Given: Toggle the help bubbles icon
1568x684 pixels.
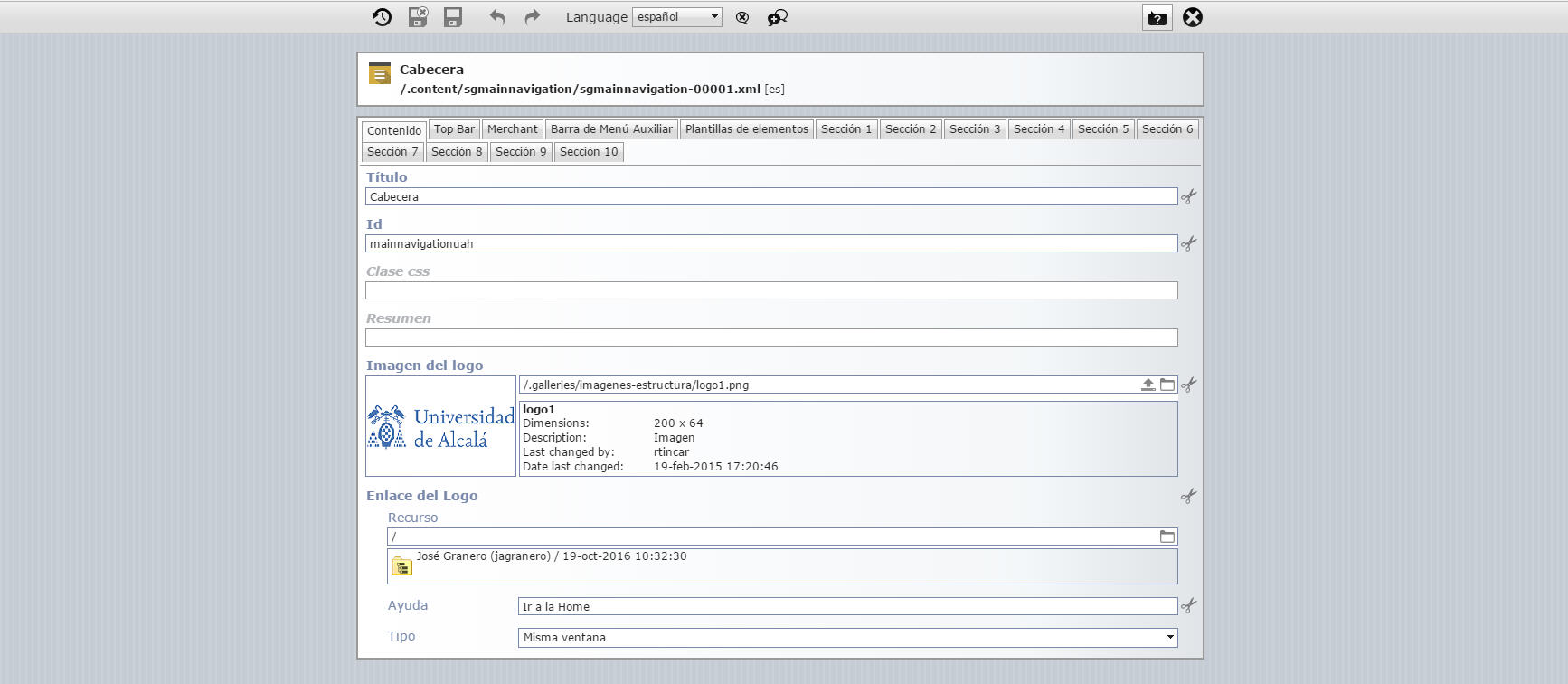Looking at the screenshot, I should coord(1157,18).
